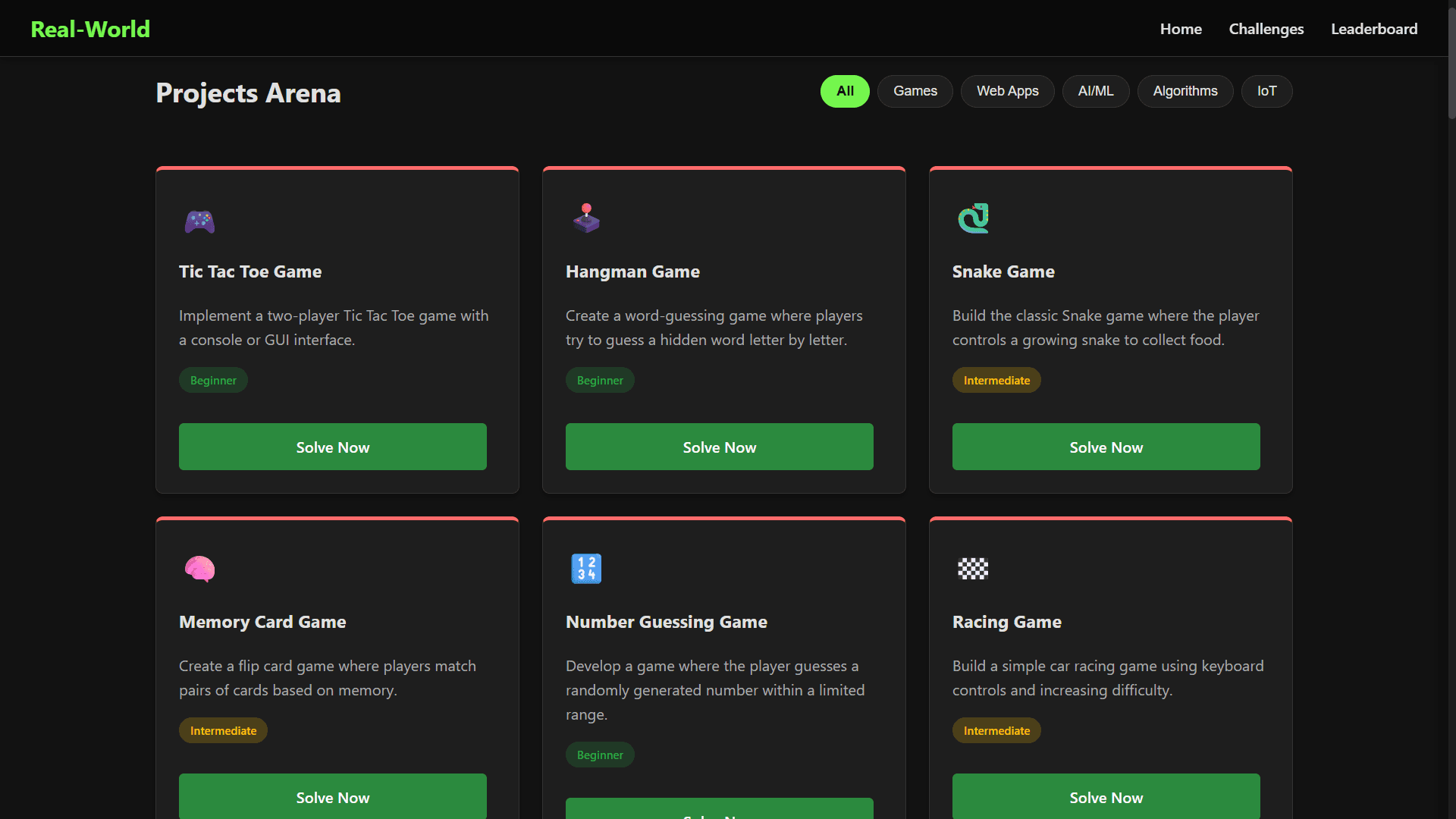Click the blue 1234 numbers icon
This screenshot has width=1456, height=819.
(586, 569)
